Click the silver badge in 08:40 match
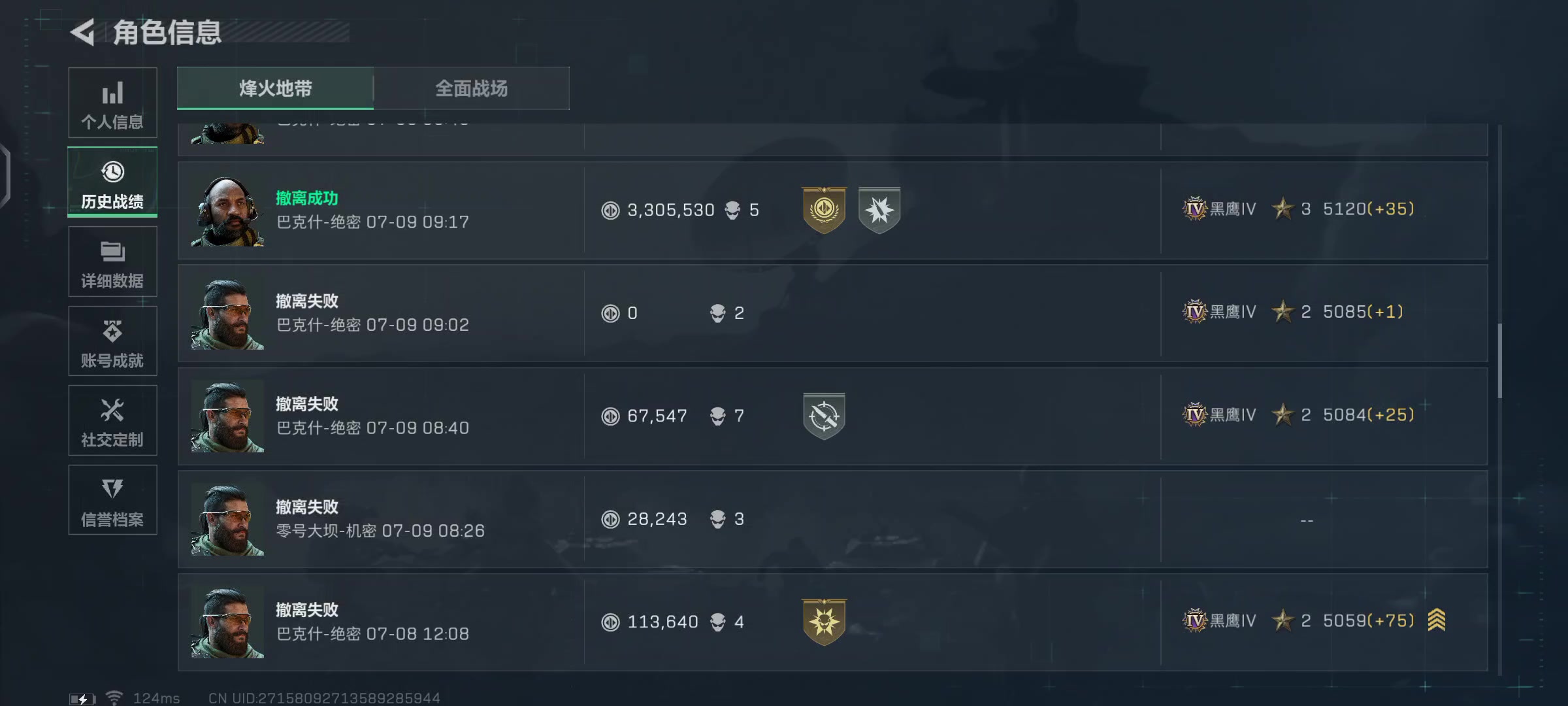The height and width of the screenshot is (706, 1568). [x=824, y=416]
